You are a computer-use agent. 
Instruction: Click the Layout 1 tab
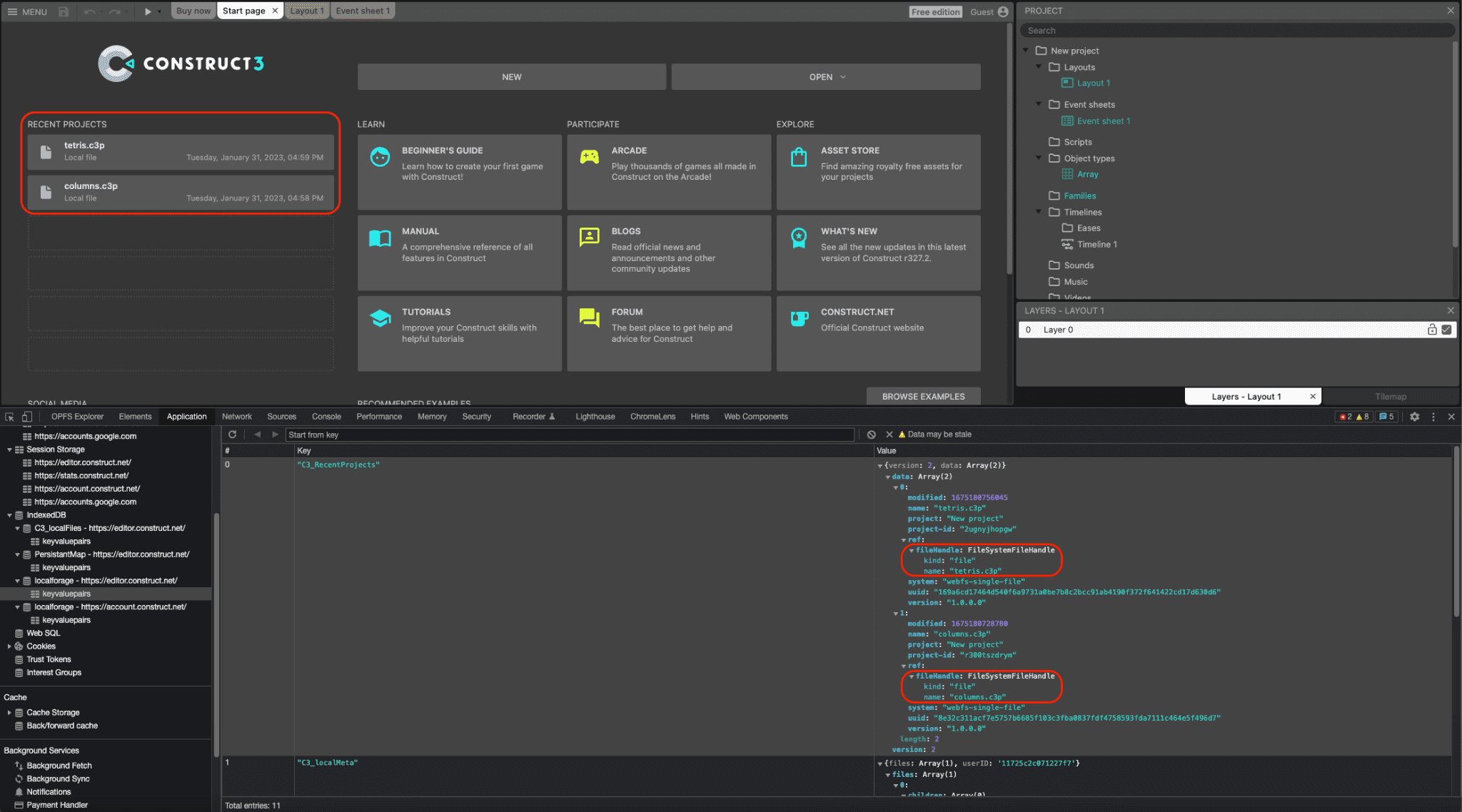pyautogui.click(x=305, y=10)
